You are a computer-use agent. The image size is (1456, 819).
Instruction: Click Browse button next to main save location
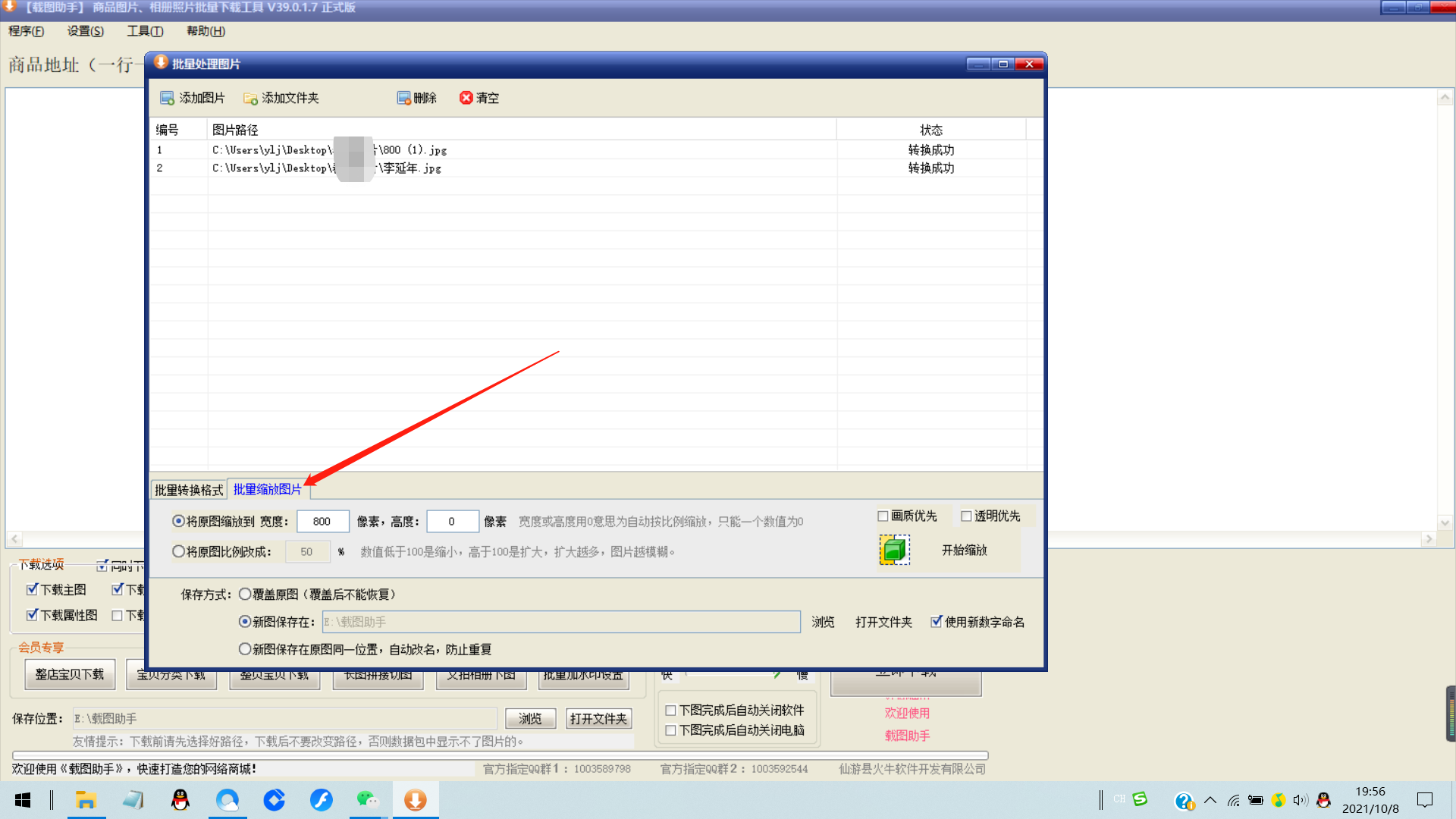click(530, 719)
